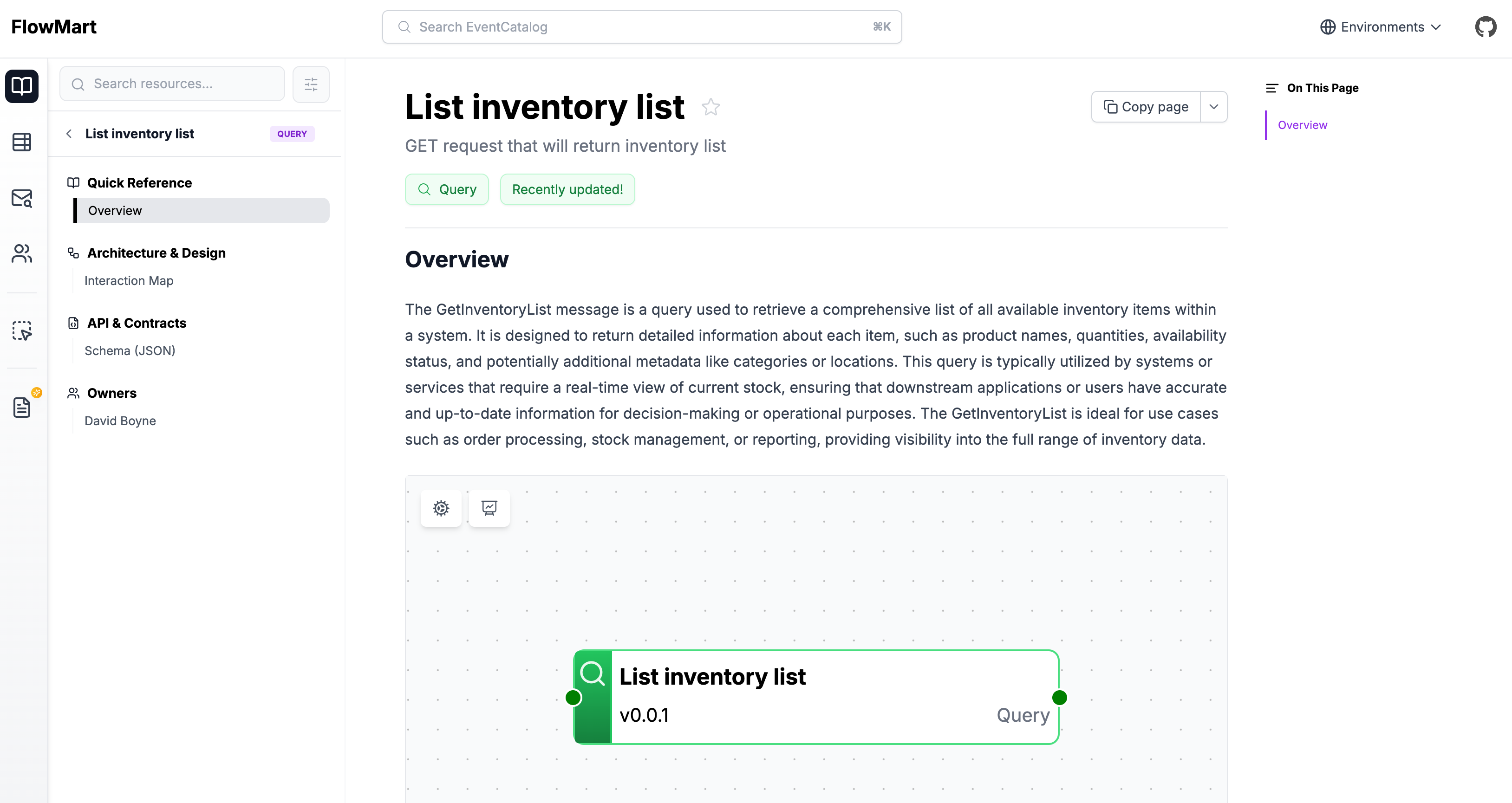The width and height of the screenshot is (1512, 803).
Task: Open the documentation book icon in sidebar
Action: (x=22, y=86)
